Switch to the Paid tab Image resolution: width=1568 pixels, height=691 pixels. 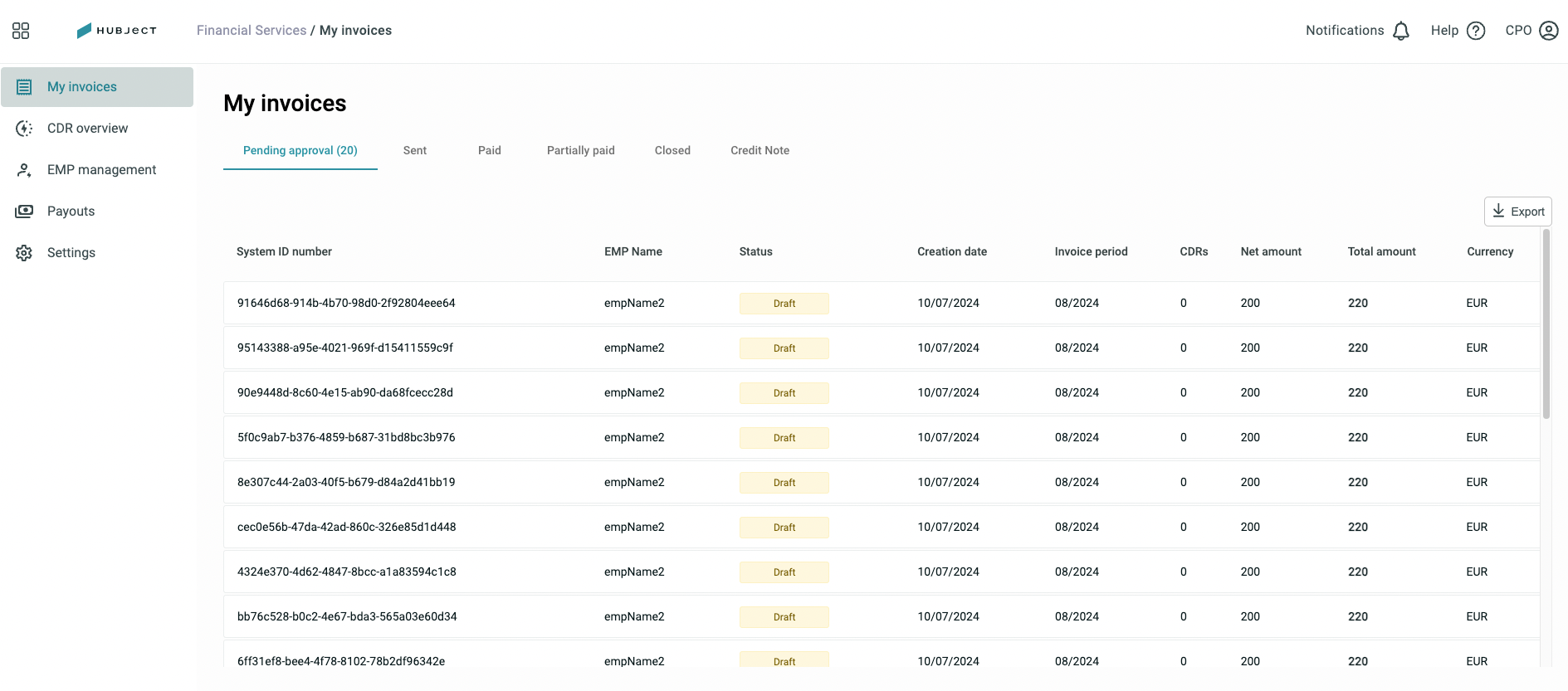click(490, 151)
